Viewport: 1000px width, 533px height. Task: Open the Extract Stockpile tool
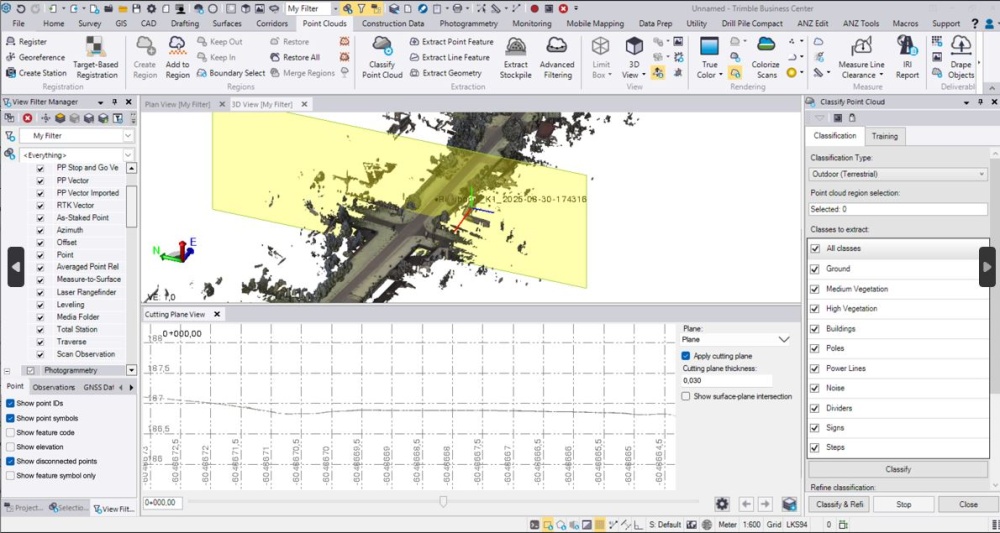[515, 47]
